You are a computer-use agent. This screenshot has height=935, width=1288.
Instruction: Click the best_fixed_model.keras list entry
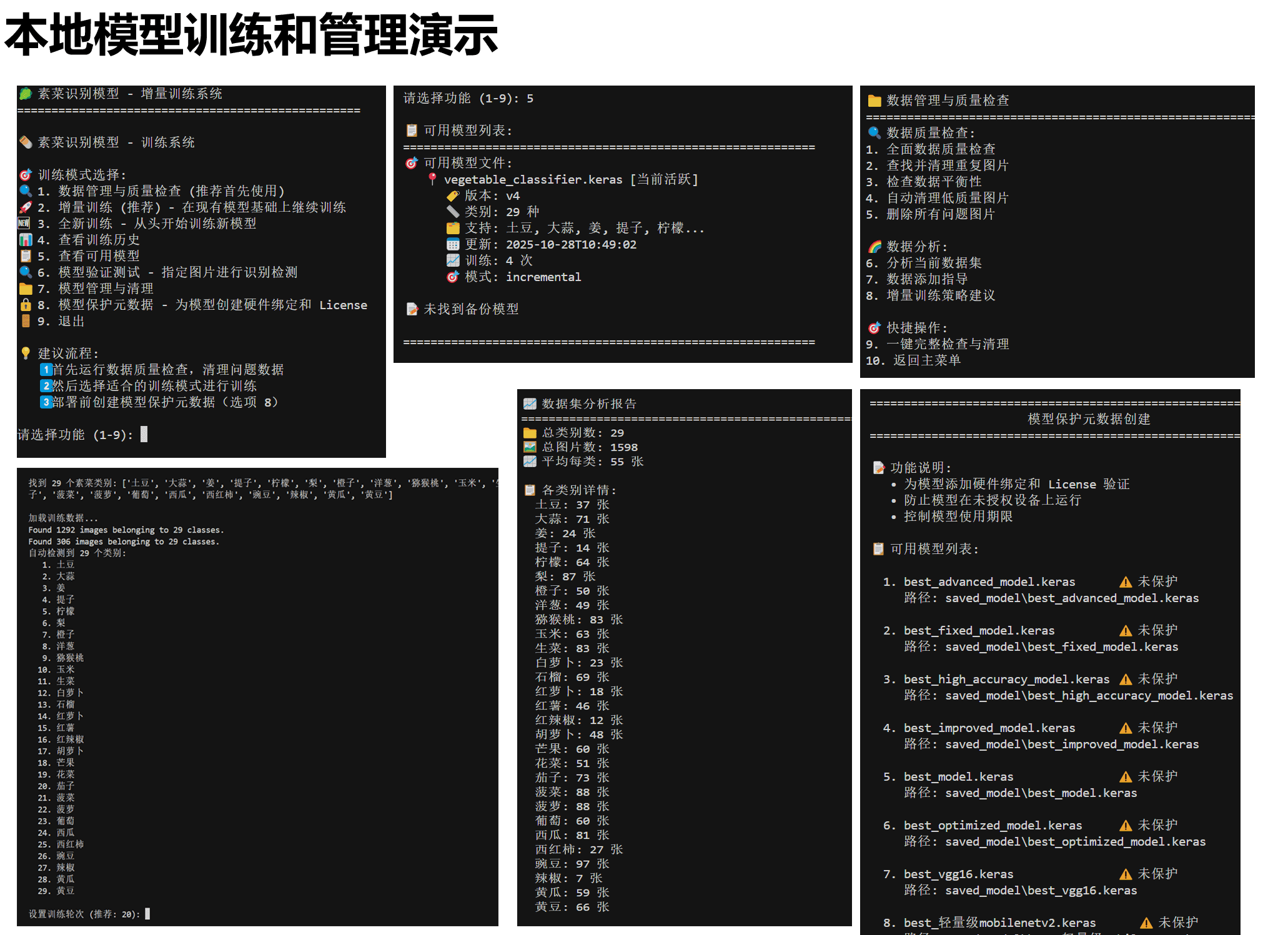tap(979, 631)
